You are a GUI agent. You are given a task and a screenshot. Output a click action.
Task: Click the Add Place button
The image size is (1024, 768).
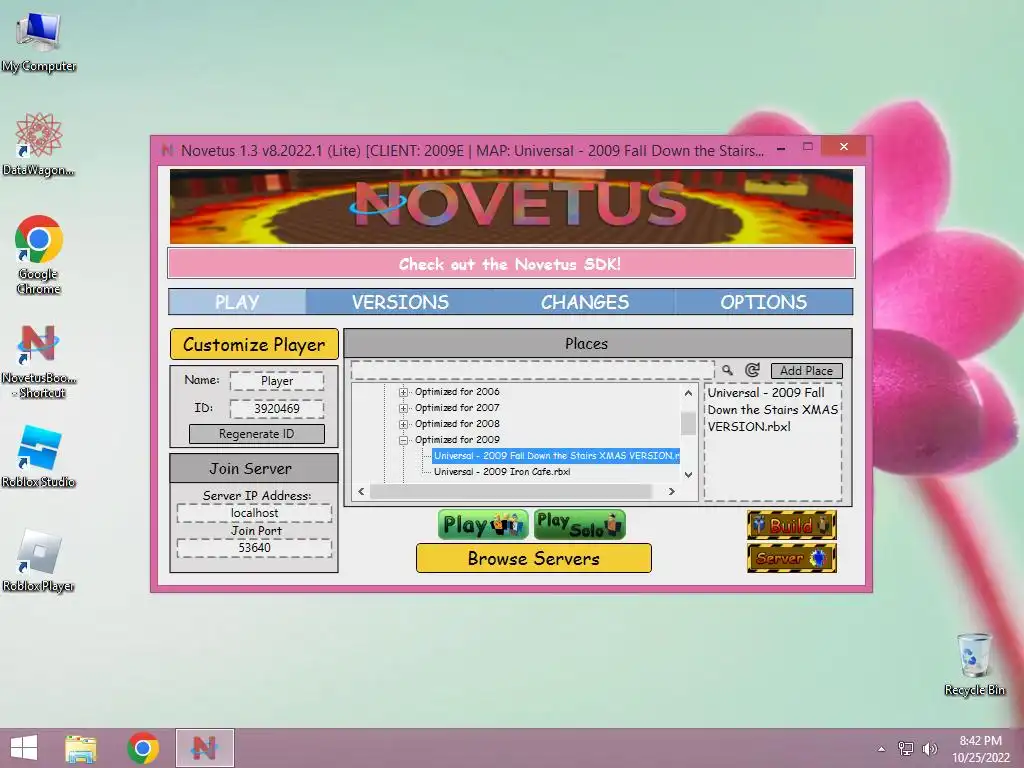[807, 370]
